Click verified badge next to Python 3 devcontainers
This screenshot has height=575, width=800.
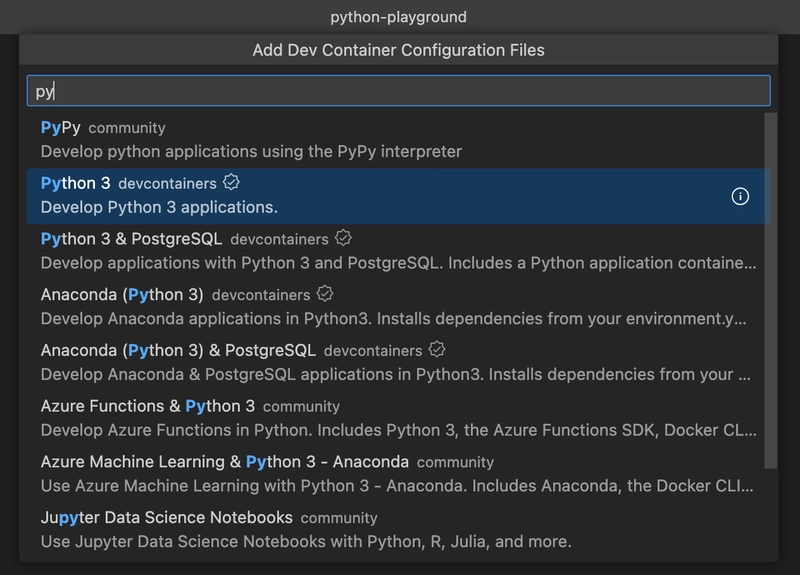tap(232, 183)
